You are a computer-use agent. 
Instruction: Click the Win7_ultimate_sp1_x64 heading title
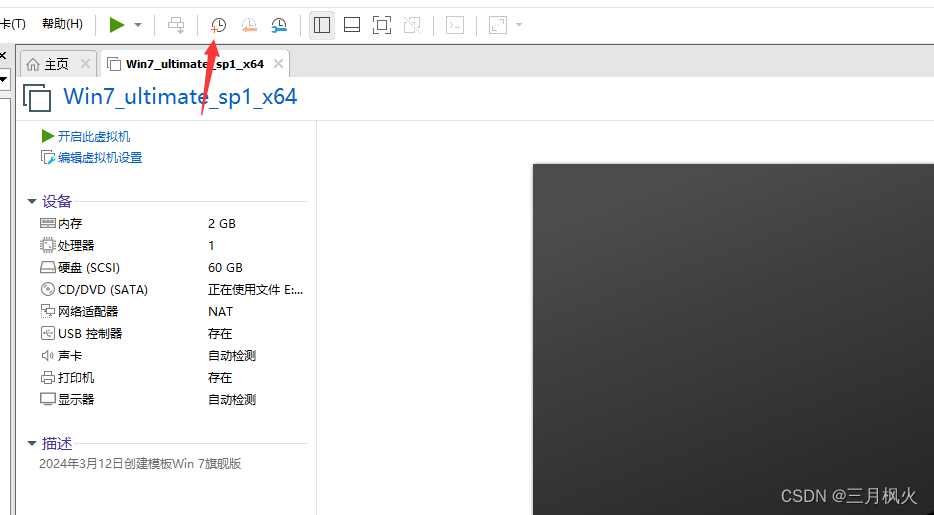[x=180, y=96]
